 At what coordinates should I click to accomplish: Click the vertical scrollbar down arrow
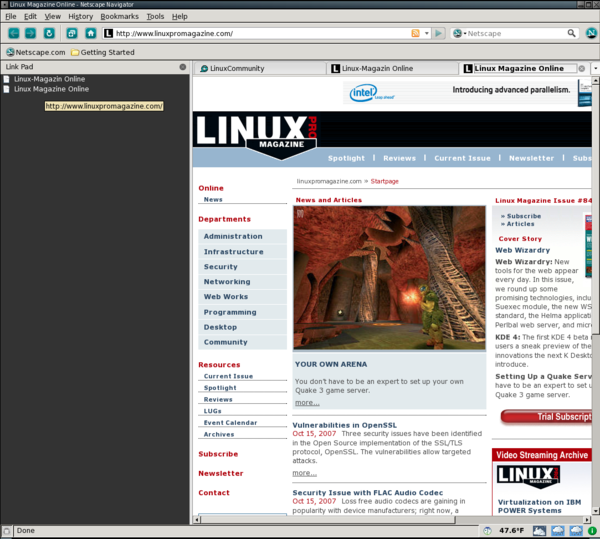(x=595, y=511)
